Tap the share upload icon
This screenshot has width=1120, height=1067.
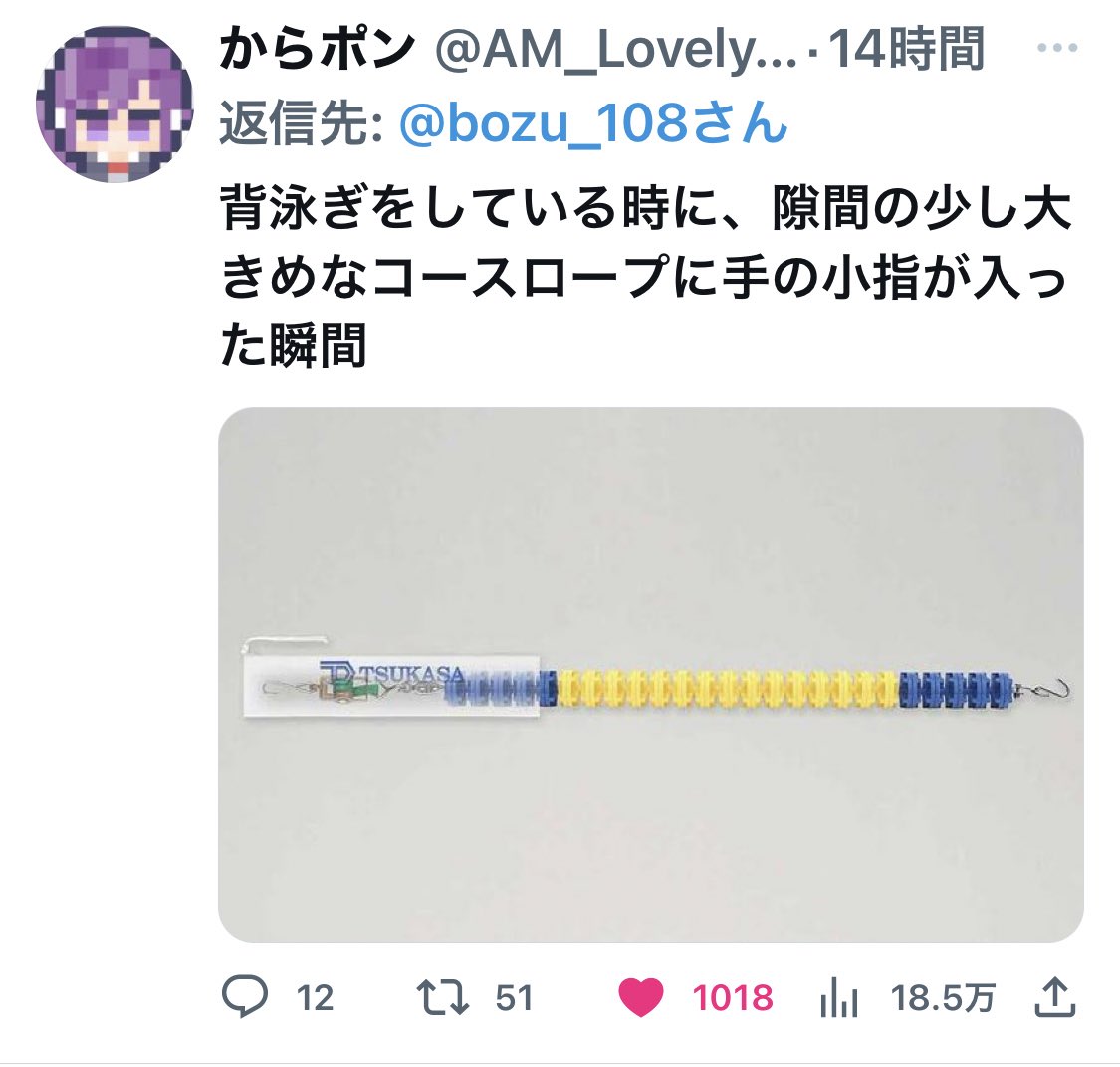tap(1055, 997)
